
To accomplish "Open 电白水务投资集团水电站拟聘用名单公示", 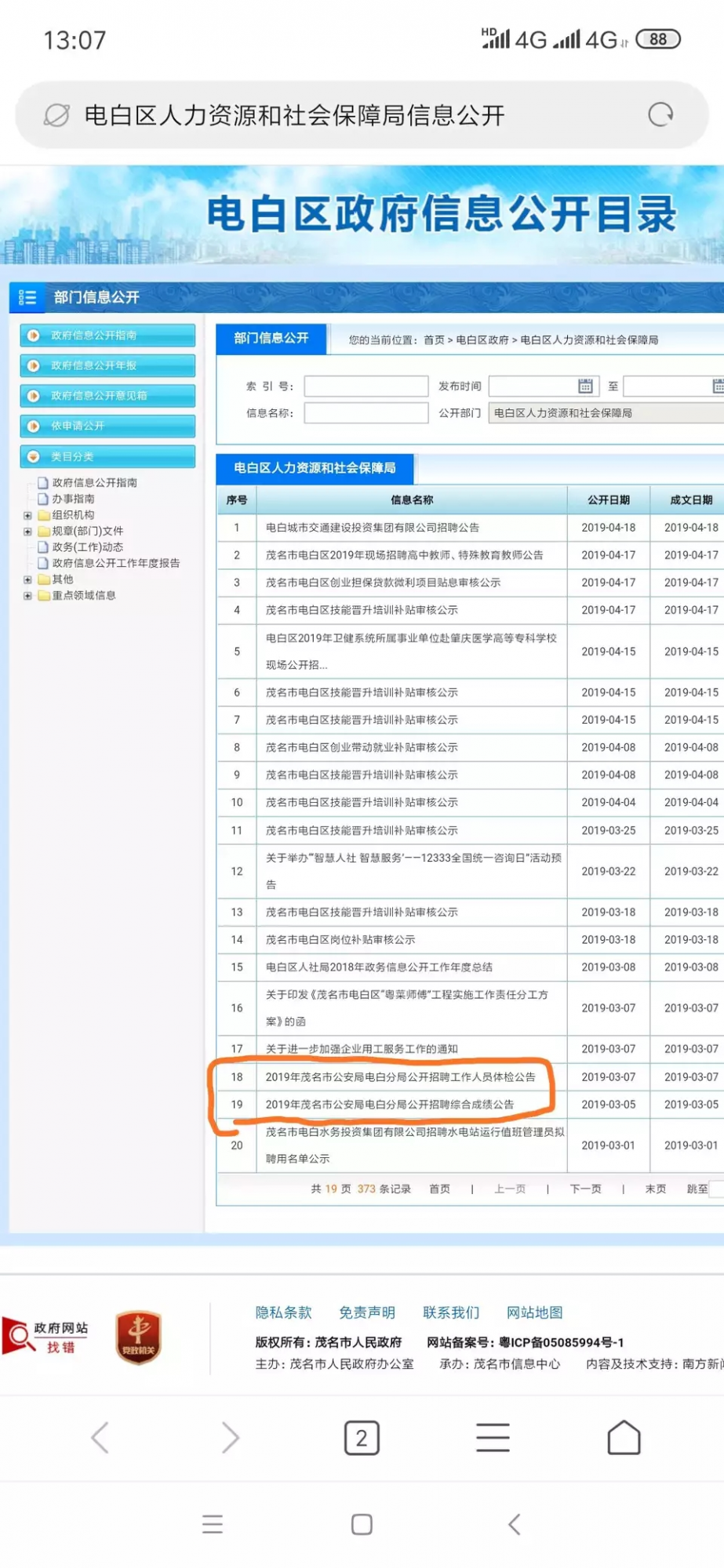I will tap(415, 1145).
